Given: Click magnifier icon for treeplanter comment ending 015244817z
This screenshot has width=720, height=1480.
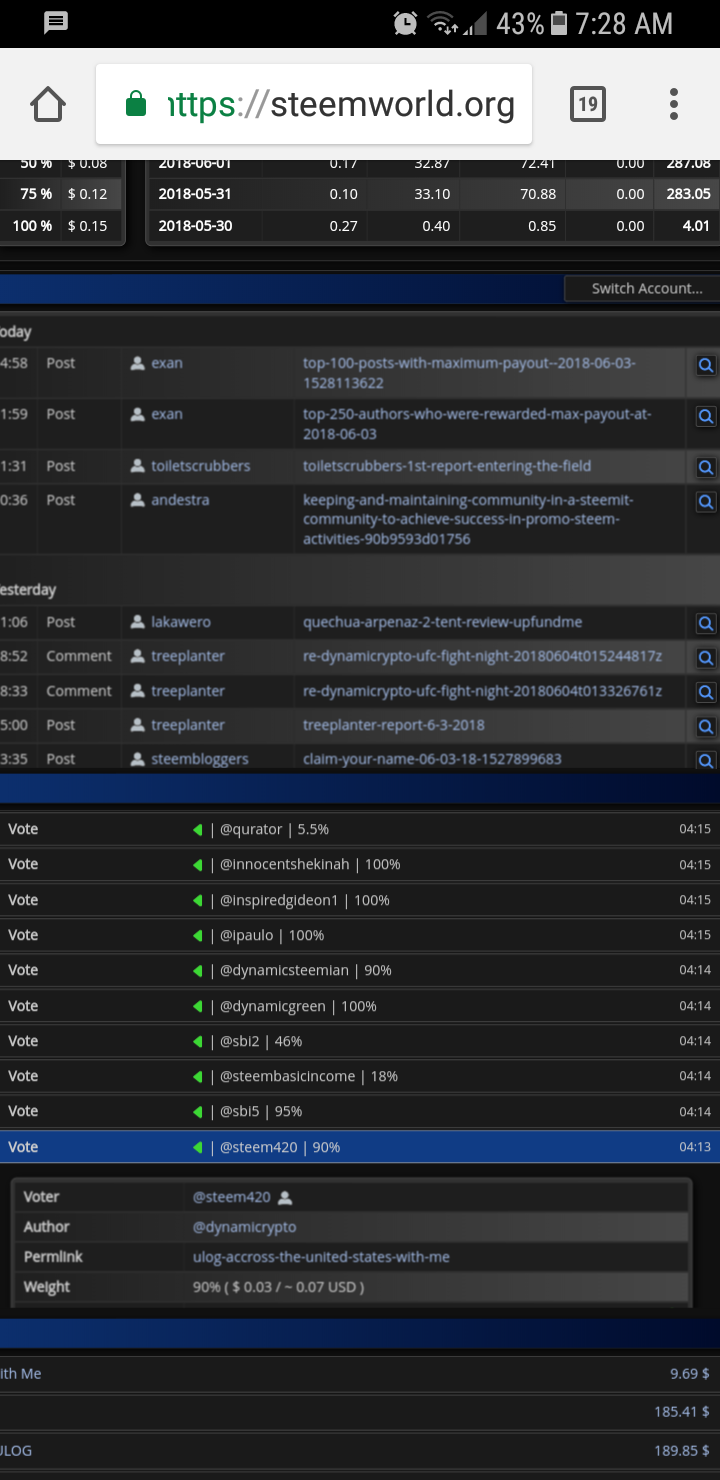Looking at the screenshot, I should [x=706, y=658].
